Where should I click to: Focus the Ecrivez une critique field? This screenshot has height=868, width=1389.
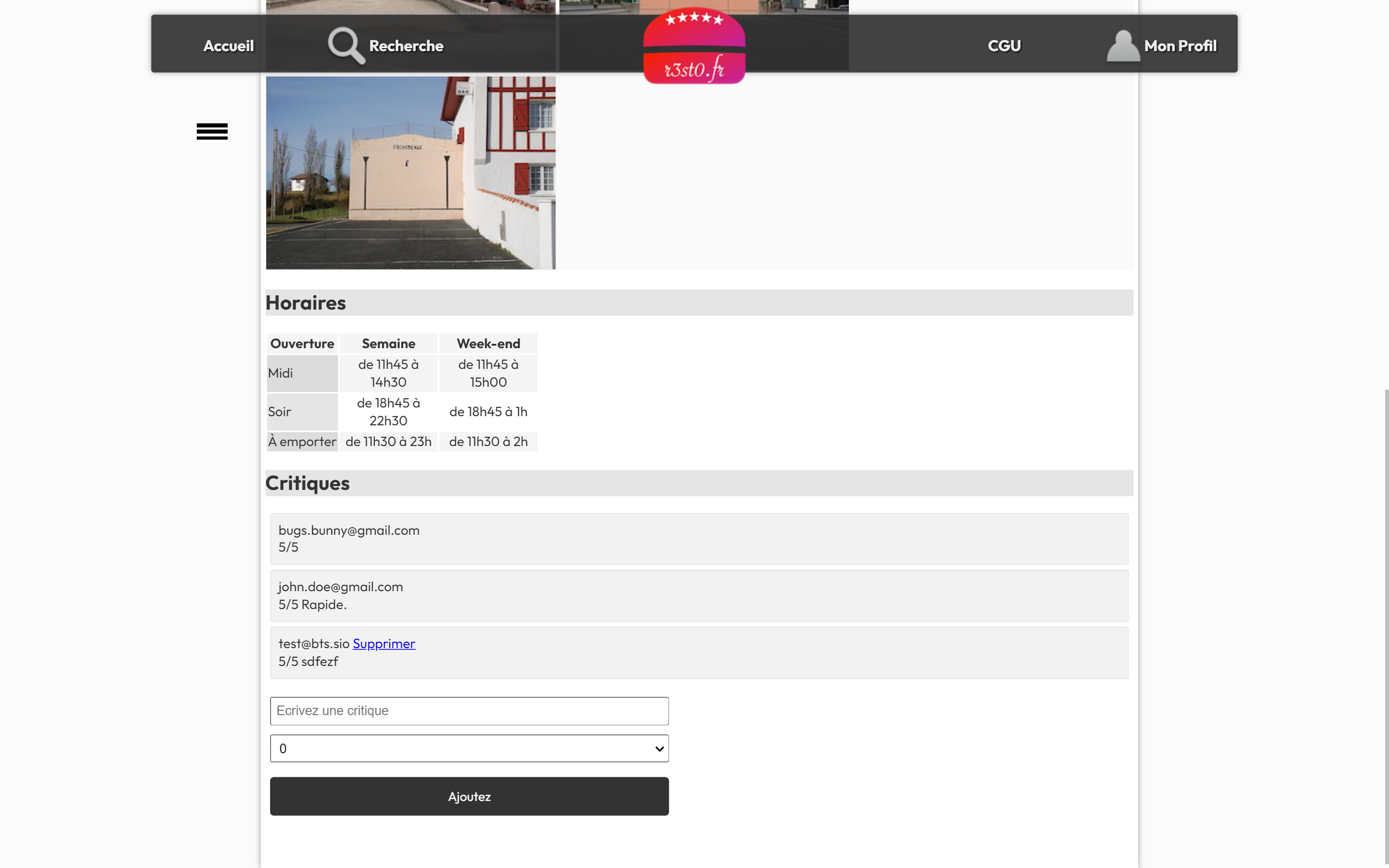point(469,711)
